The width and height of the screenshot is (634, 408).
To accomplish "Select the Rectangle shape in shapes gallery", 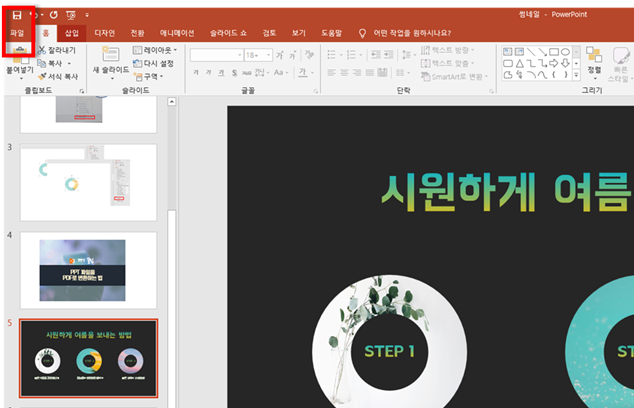I will point(554,52).
